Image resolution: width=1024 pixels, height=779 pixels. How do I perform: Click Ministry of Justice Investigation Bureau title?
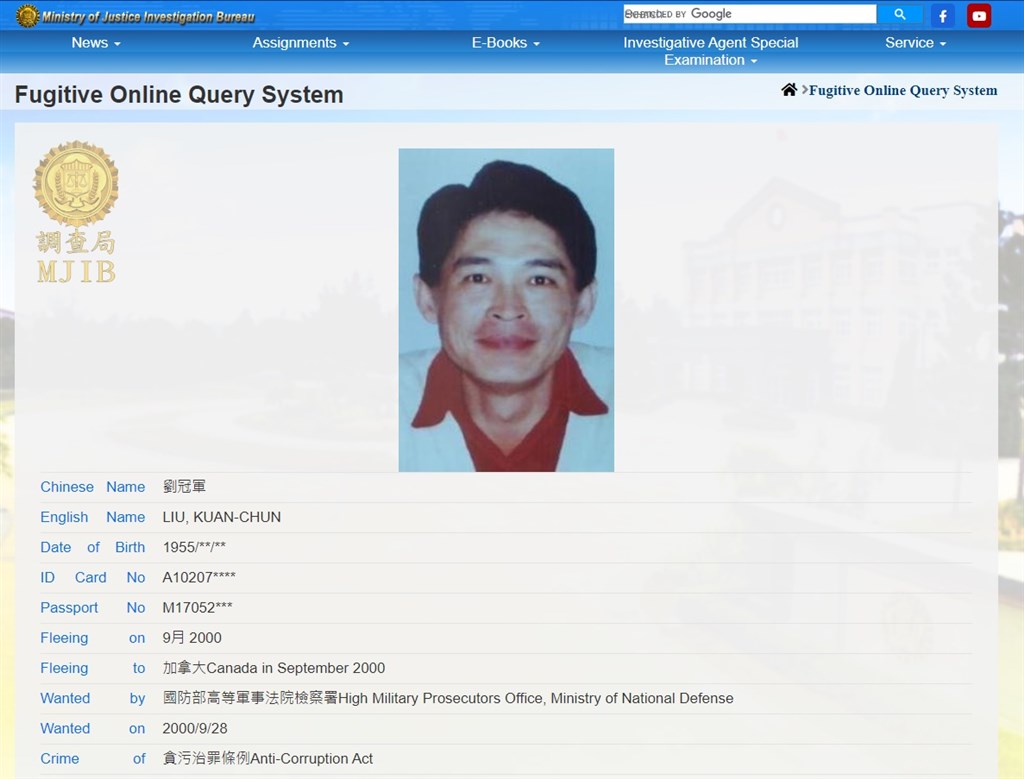[x=148, y=16]
